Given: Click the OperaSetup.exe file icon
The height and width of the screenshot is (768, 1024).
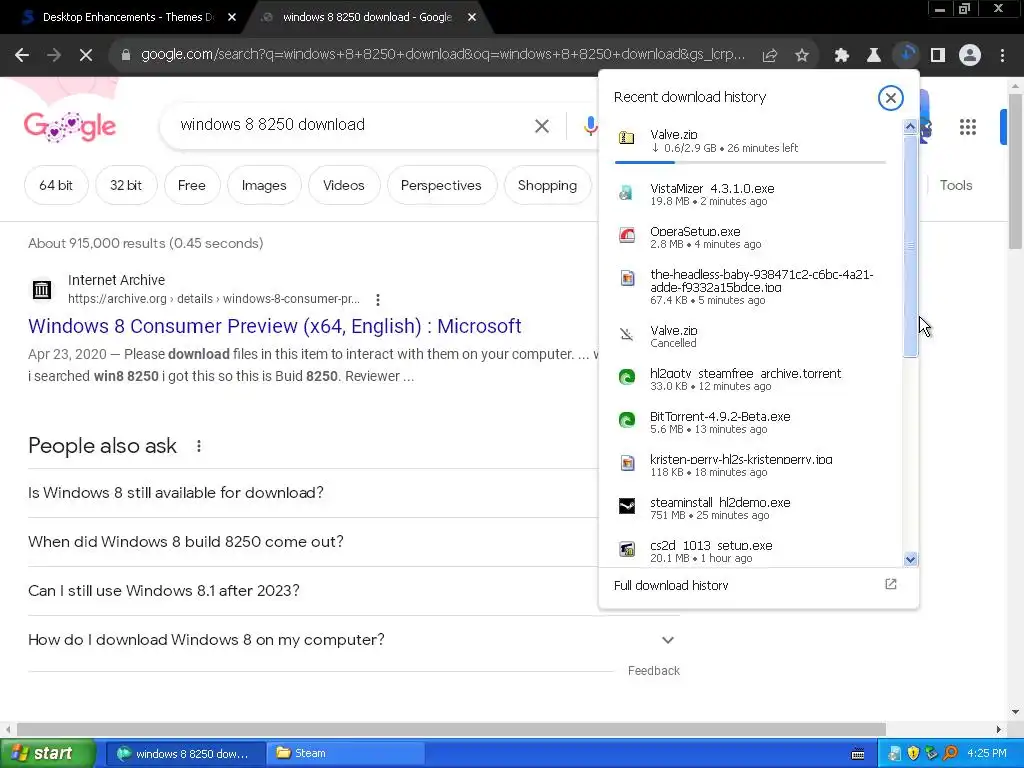Looking at the screenshot, I should point(626,236).
